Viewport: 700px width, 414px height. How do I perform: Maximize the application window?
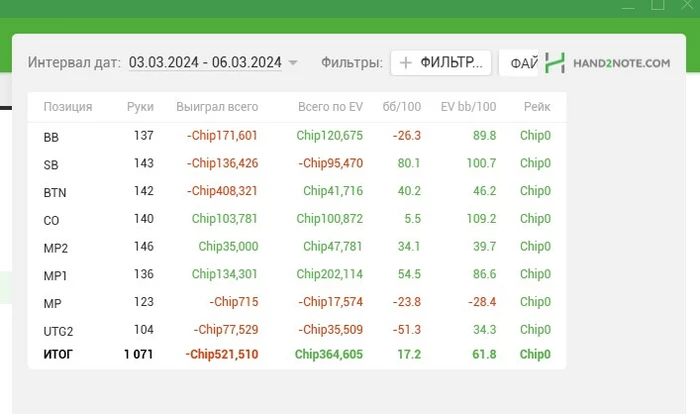(x=658, y=4)
